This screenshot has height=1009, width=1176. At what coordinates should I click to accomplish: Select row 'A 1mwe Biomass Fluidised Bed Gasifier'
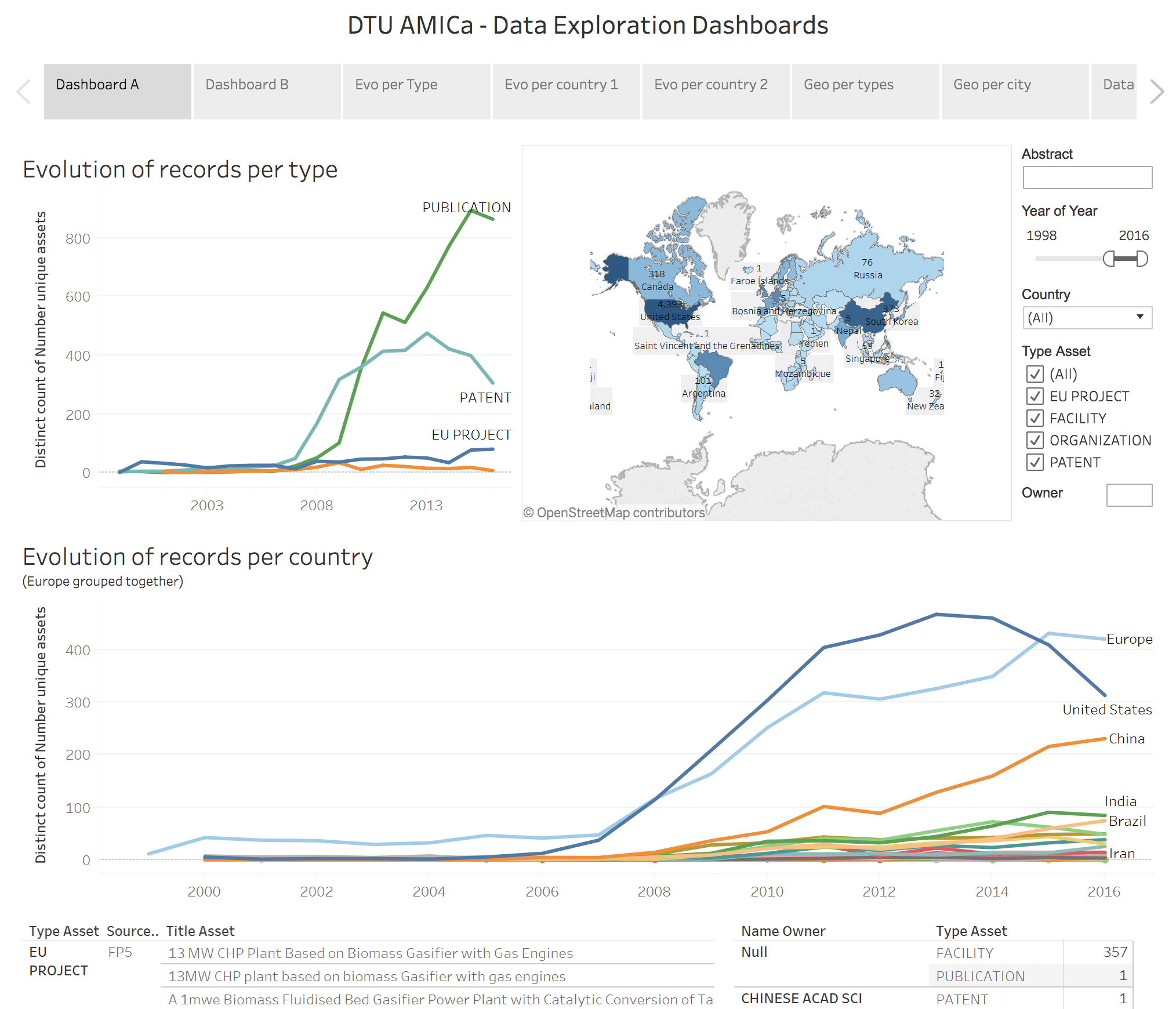[437, 999]
